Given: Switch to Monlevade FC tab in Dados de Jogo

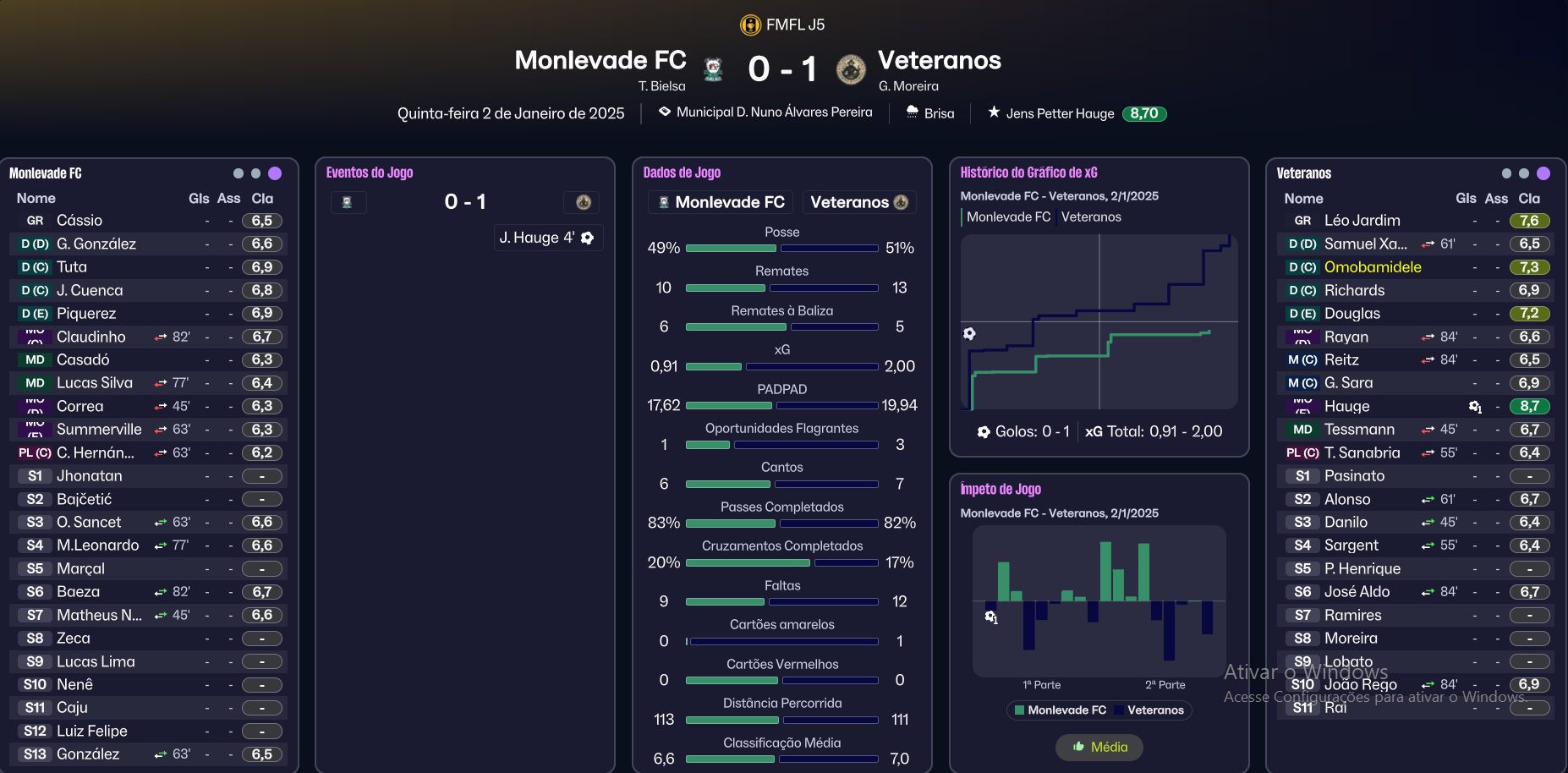Looking at the screenshot, I should point(721,202).
